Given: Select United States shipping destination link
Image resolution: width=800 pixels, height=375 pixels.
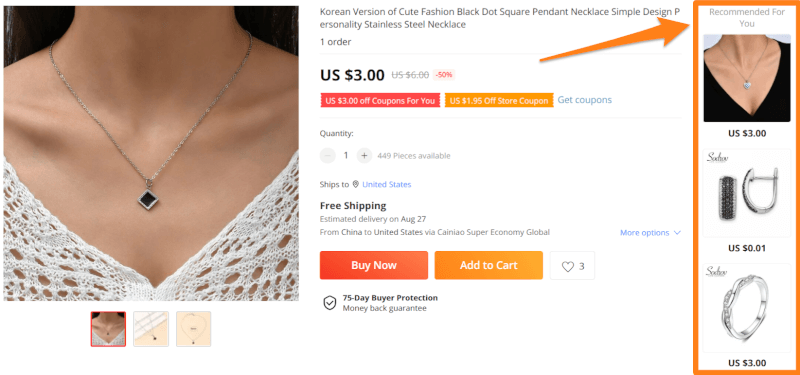Looking at the screenshot, I should click(387, 184).
